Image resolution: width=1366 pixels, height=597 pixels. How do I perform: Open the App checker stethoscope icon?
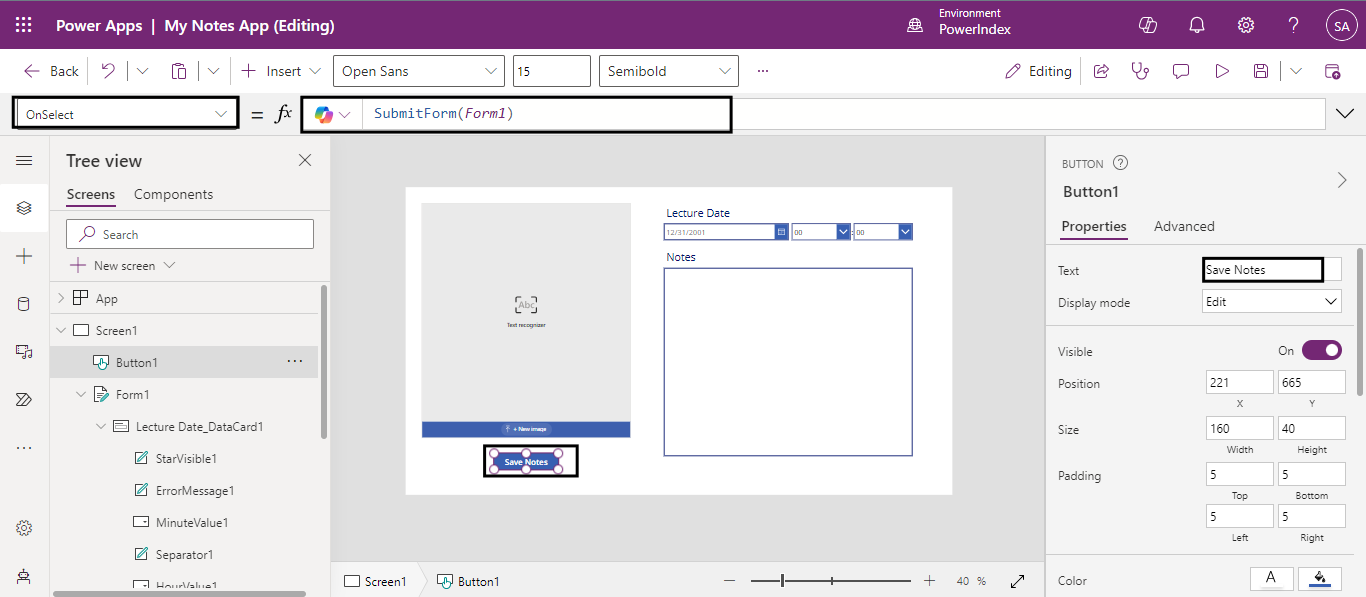[1140, 71]
